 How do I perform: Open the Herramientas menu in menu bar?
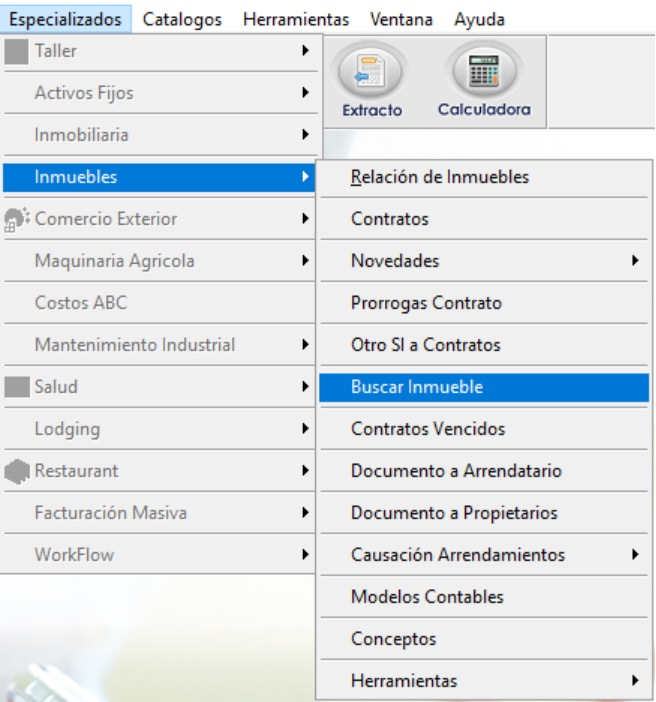[296, 19]
